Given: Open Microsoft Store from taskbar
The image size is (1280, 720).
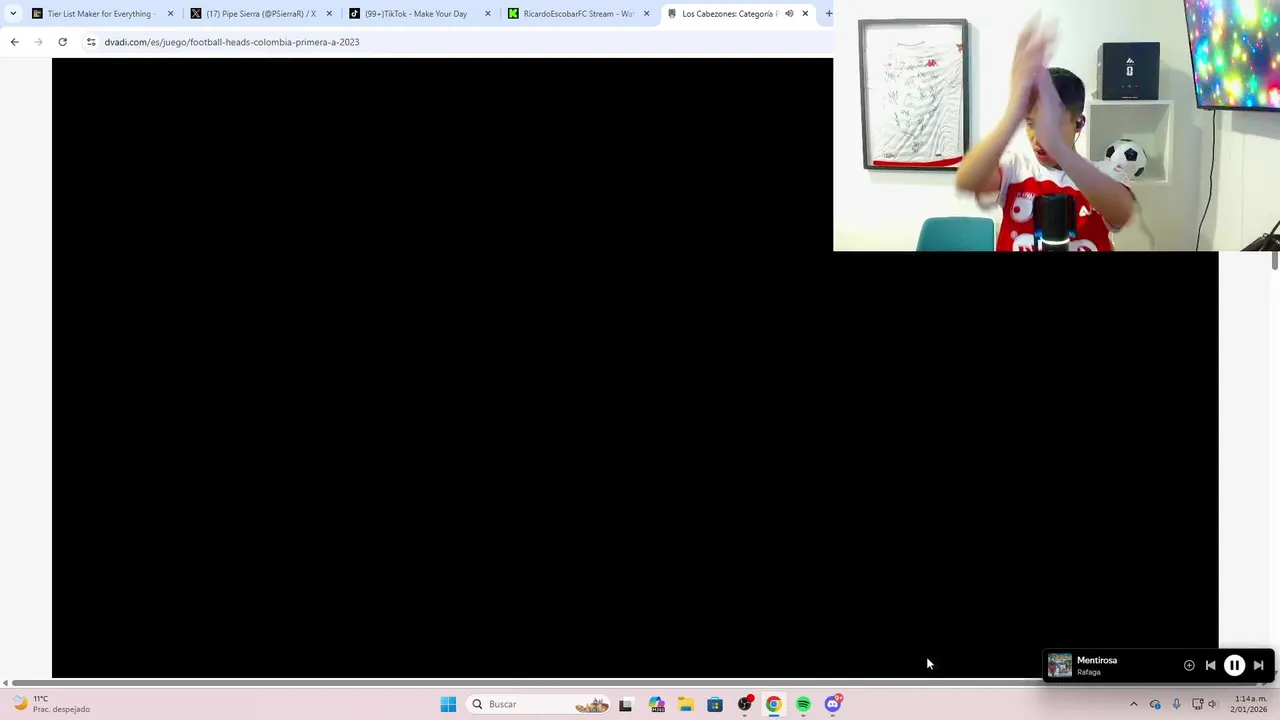Looking at the screenshot, I should 715,704.
